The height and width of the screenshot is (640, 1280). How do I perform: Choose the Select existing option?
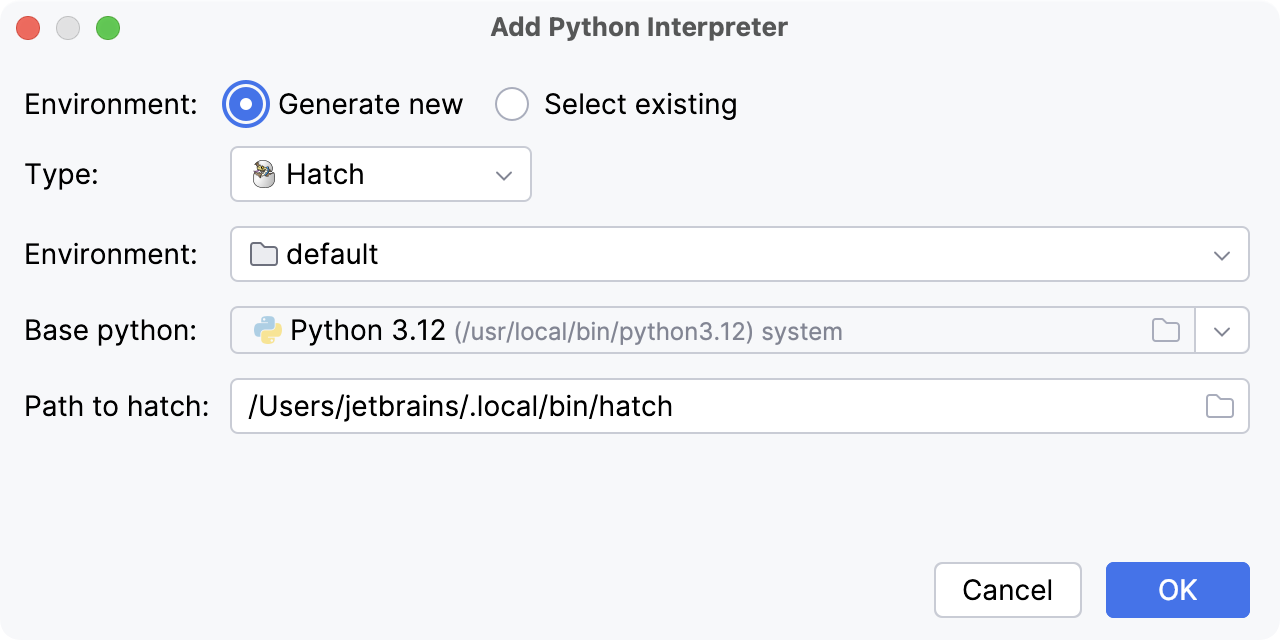(x=512, y=104)
